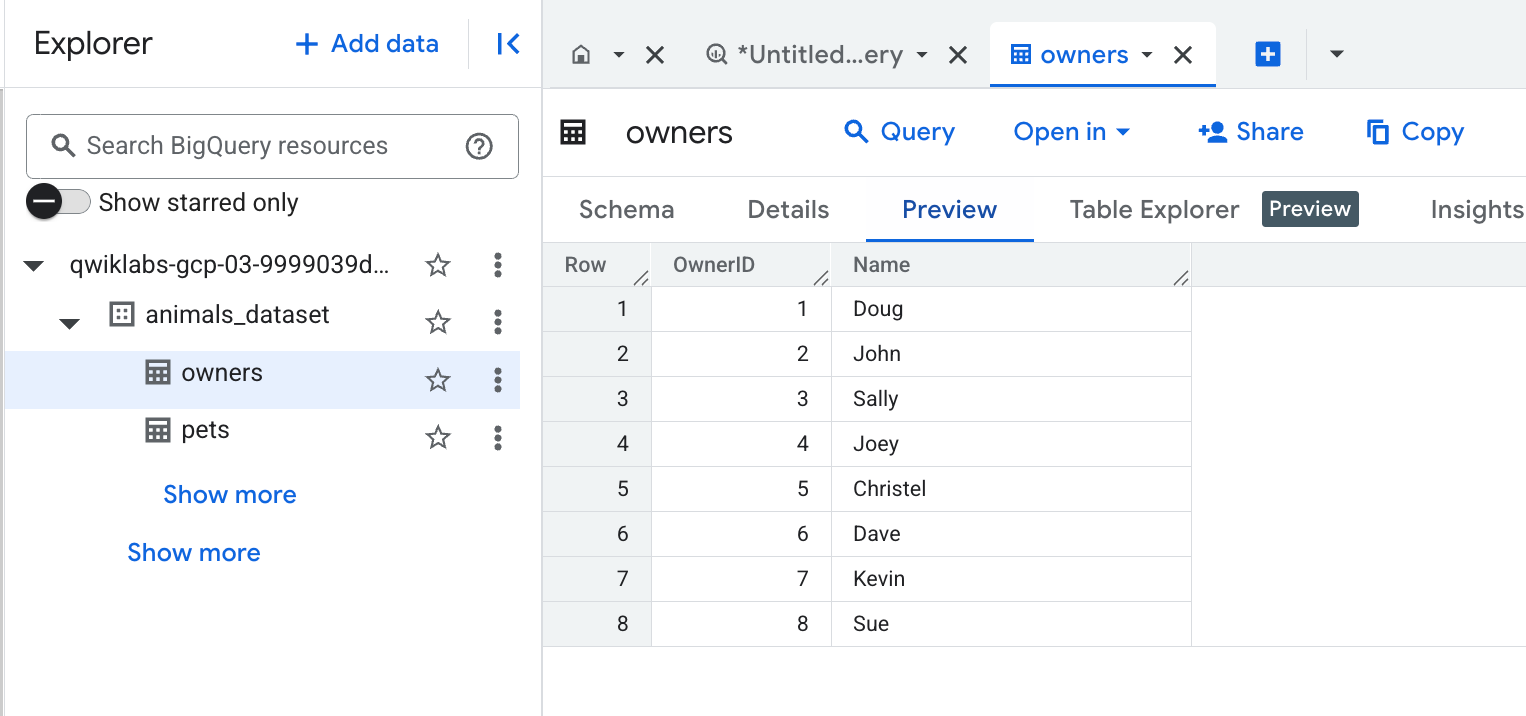The height and width of the screenshot is (716, 1526).
Task: Open the Table Explorer tab
Action: click(x=1155, y=210)
